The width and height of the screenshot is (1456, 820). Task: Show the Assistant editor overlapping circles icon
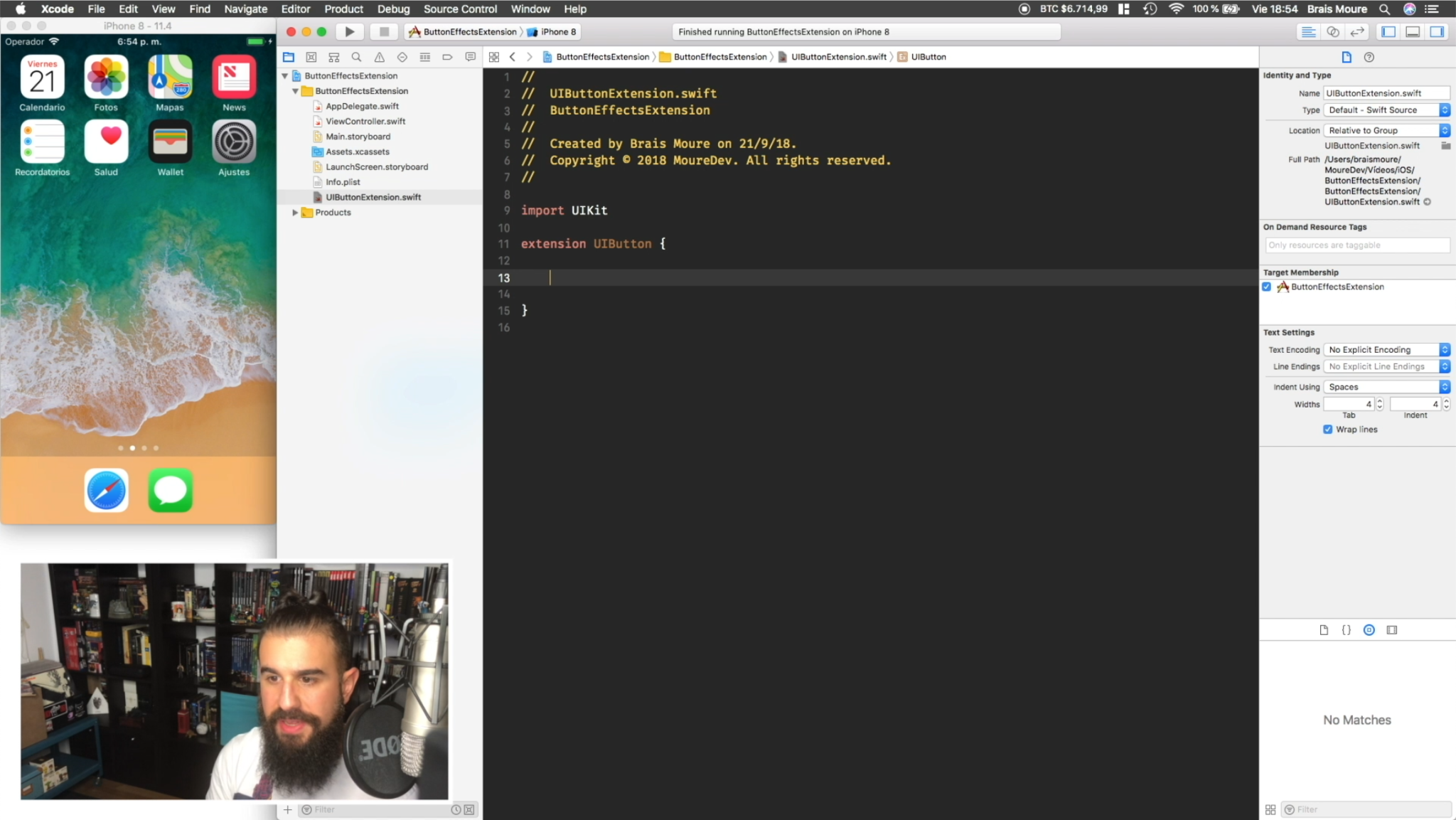[1333, 31]
